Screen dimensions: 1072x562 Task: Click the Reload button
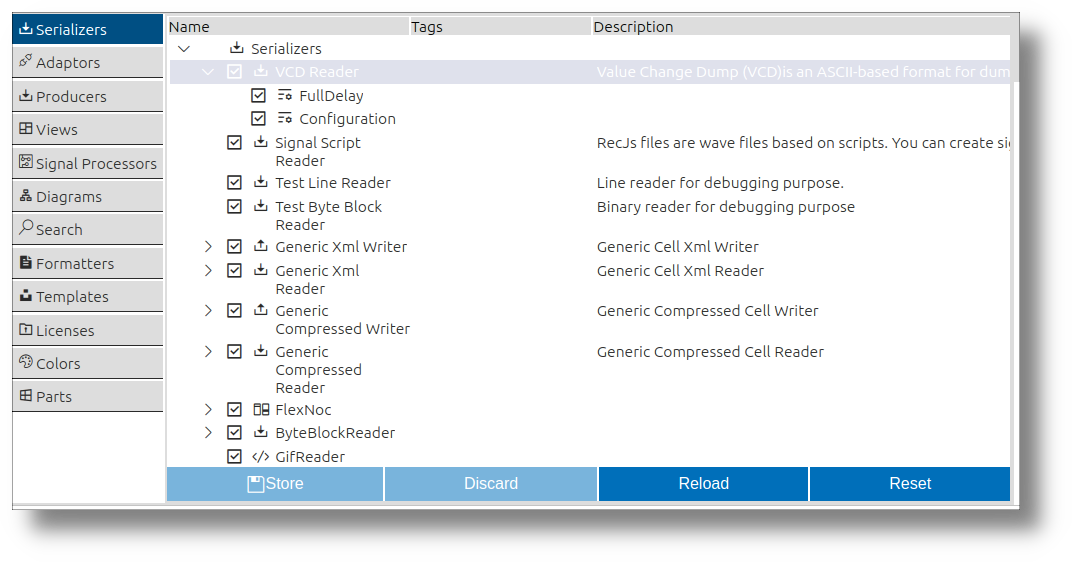[704, 484]
